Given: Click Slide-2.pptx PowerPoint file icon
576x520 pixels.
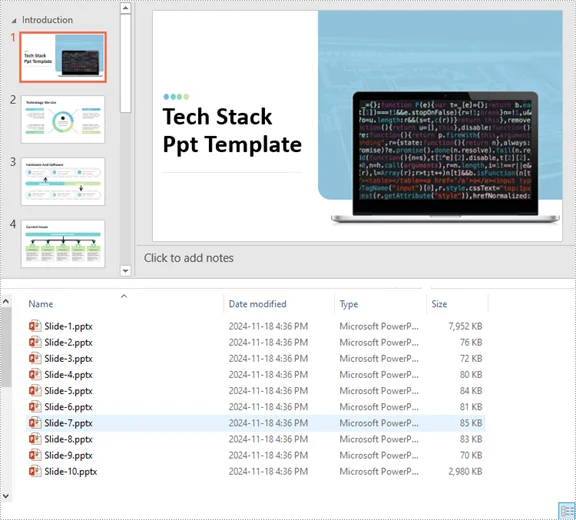Looking at the screenshot, I should pyautogui.click(x=35, y=342).
